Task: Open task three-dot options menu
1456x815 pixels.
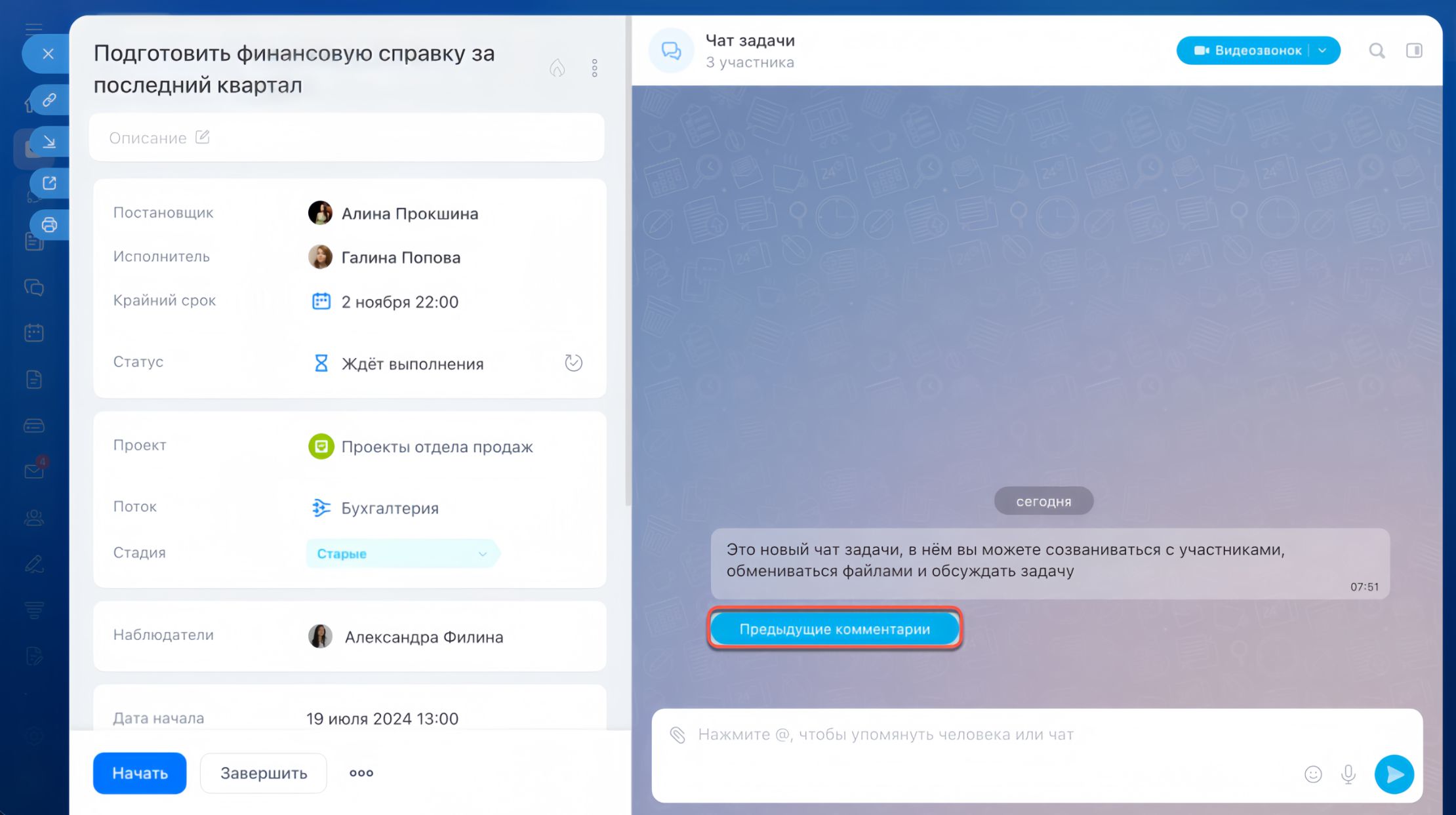Action: pyautogui.click(x=594, y=68)
